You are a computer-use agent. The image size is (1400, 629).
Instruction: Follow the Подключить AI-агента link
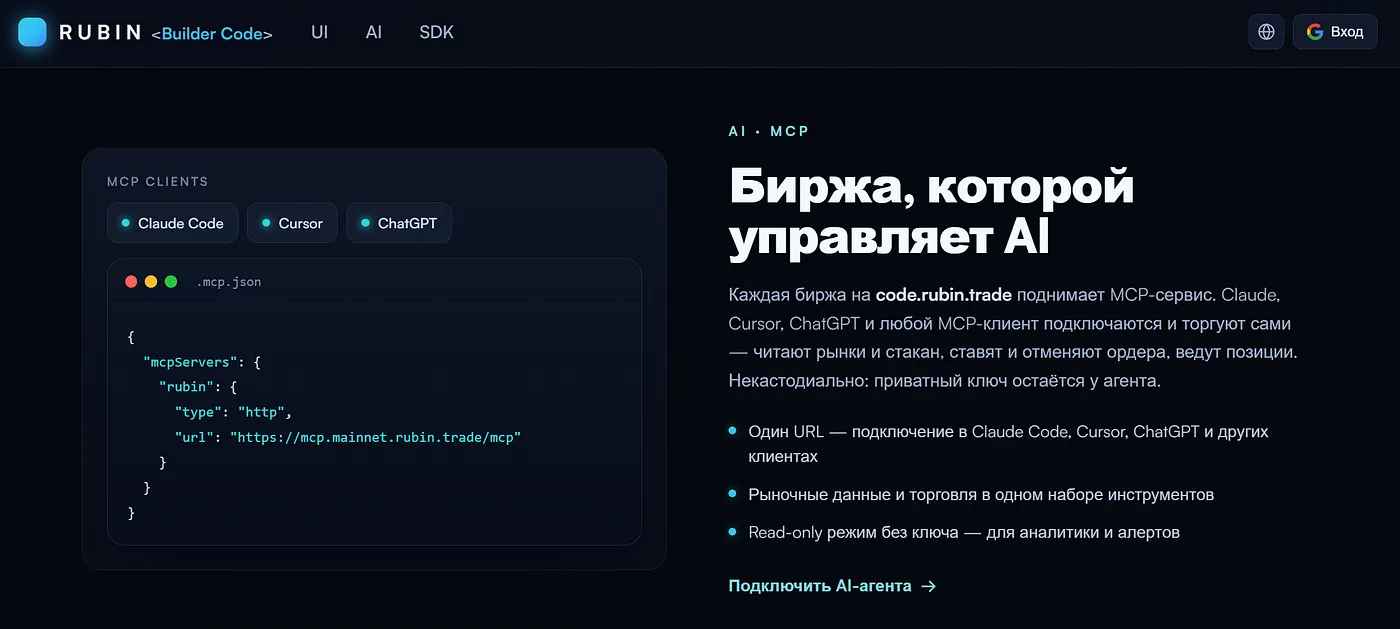click(x=832, y=586)
